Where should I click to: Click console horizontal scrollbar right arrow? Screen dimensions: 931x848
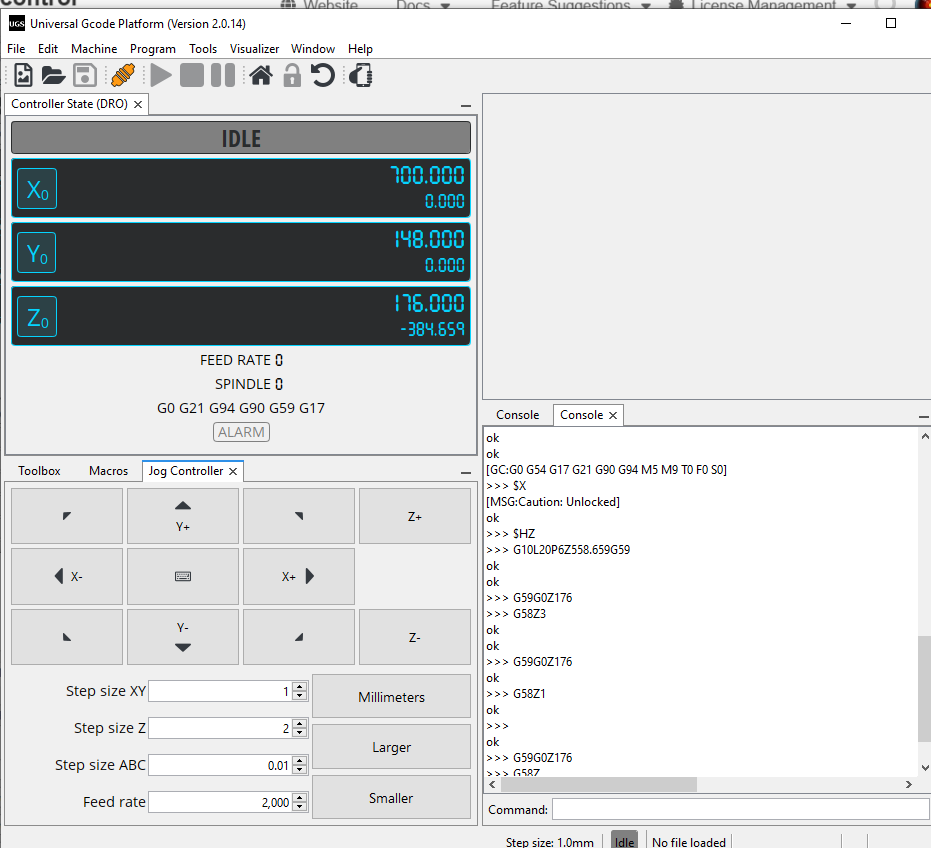pyautogui.click(x=908, y=784)
